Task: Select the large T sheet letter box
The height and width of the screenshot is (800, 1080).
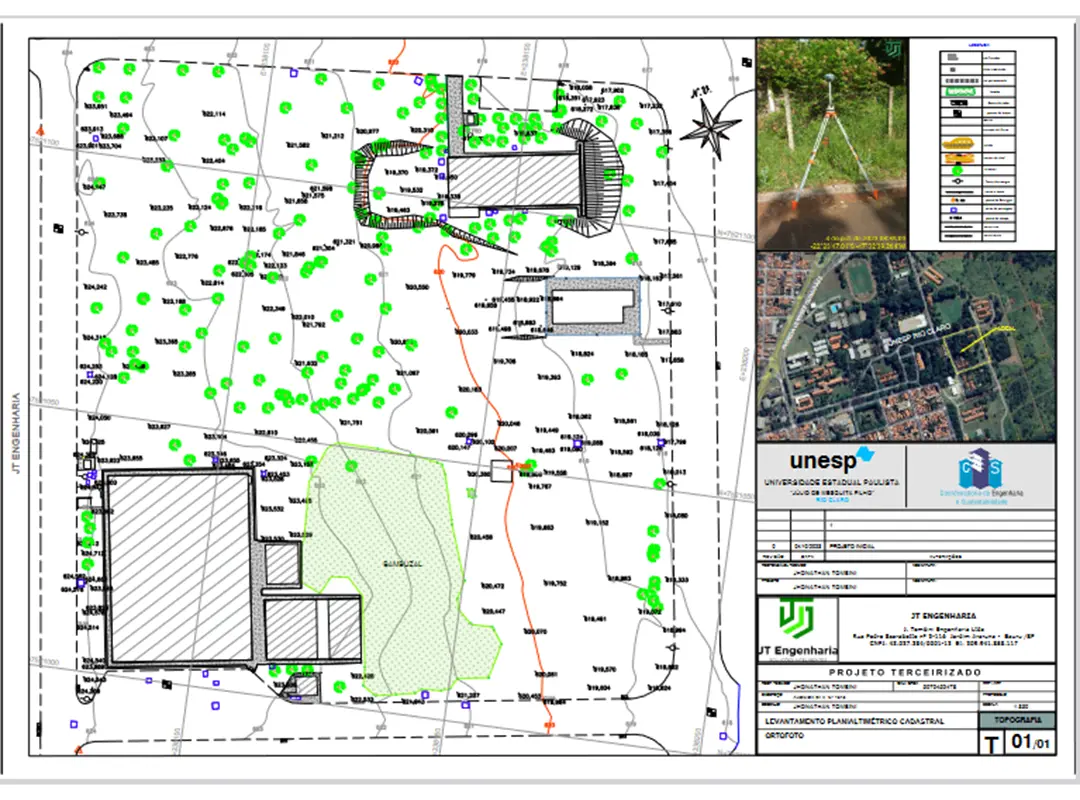Action: click(x=990, y=744)
